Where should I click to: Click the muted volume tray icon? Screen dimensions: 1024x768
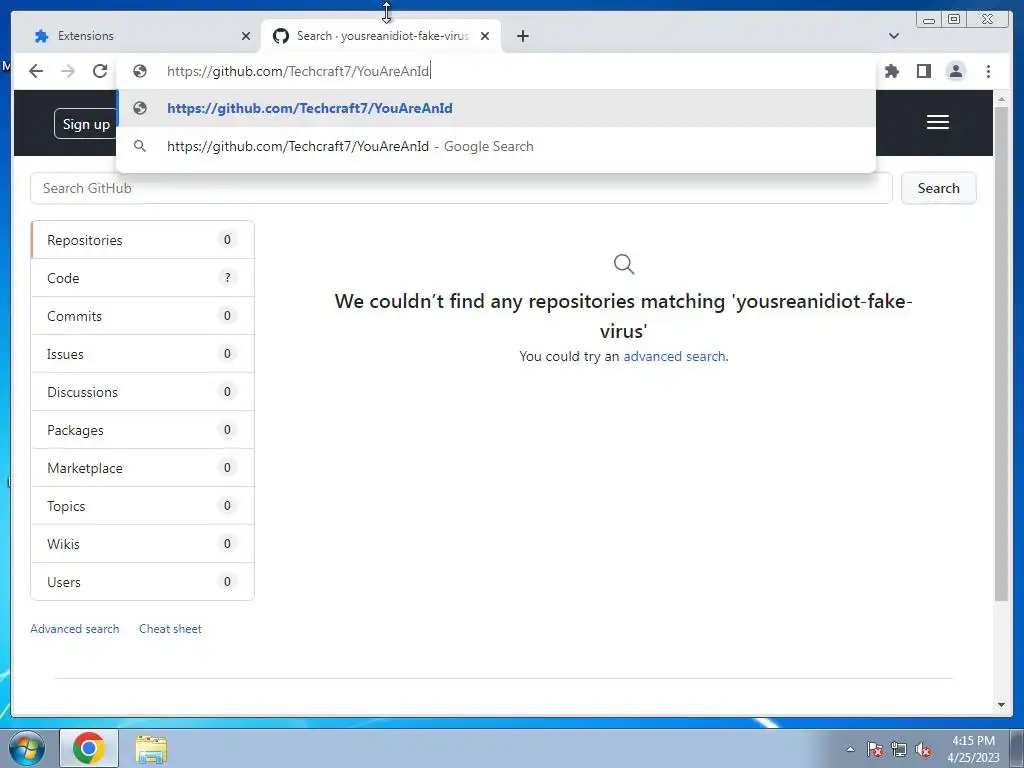tap(923, 750)
